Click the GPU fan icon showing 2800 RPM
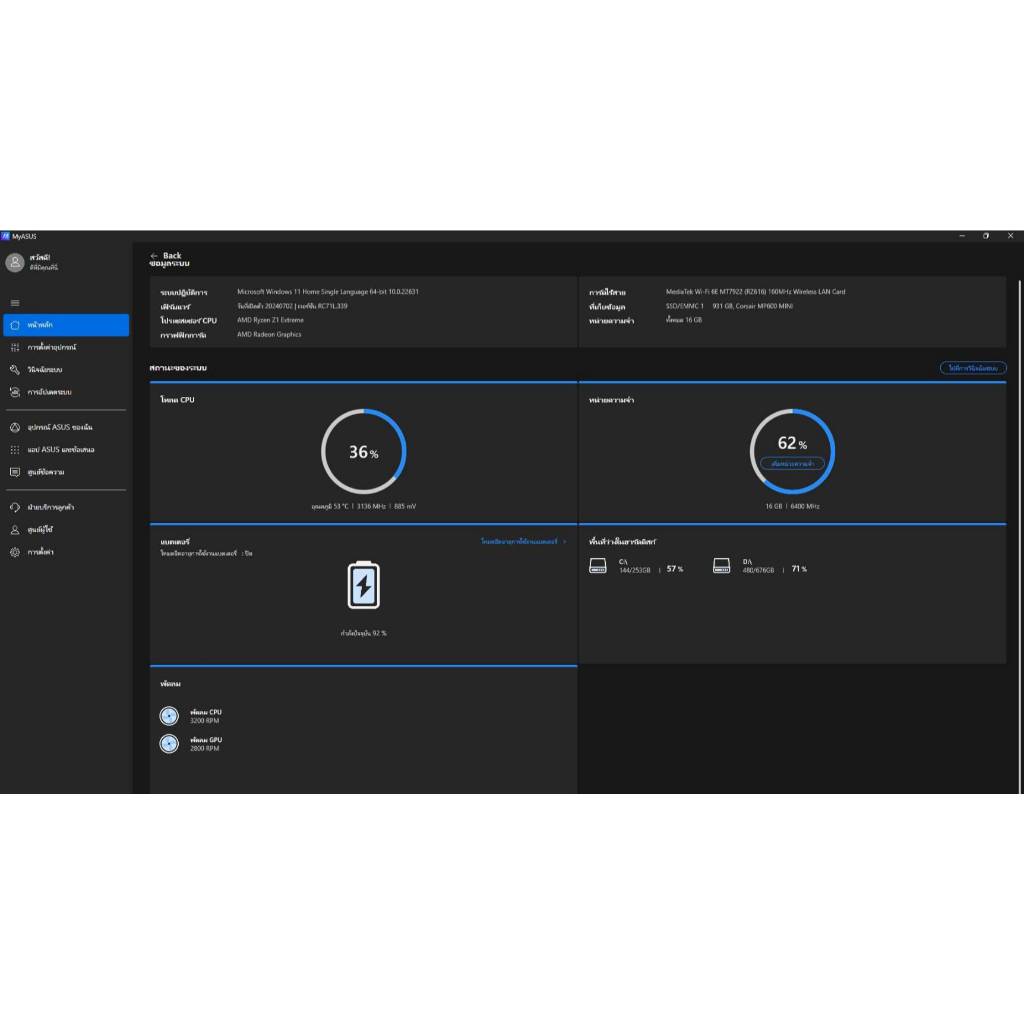1024x1024 pixels. [169, 744]
